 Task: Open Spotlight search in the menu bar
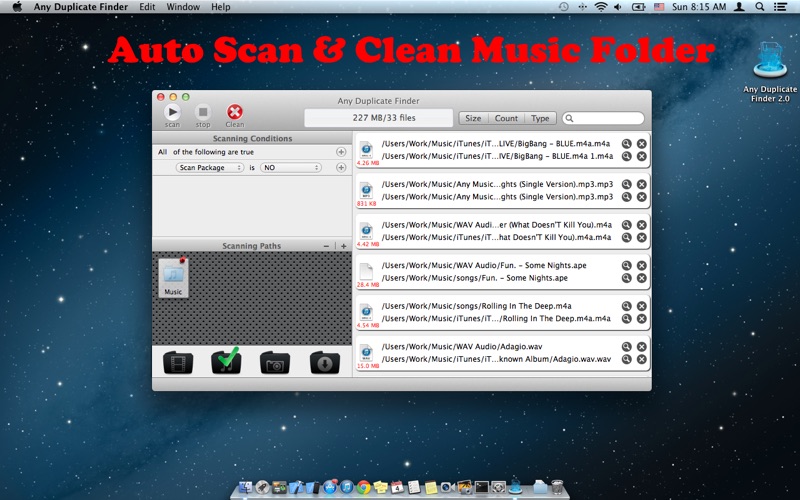(760, 7)
